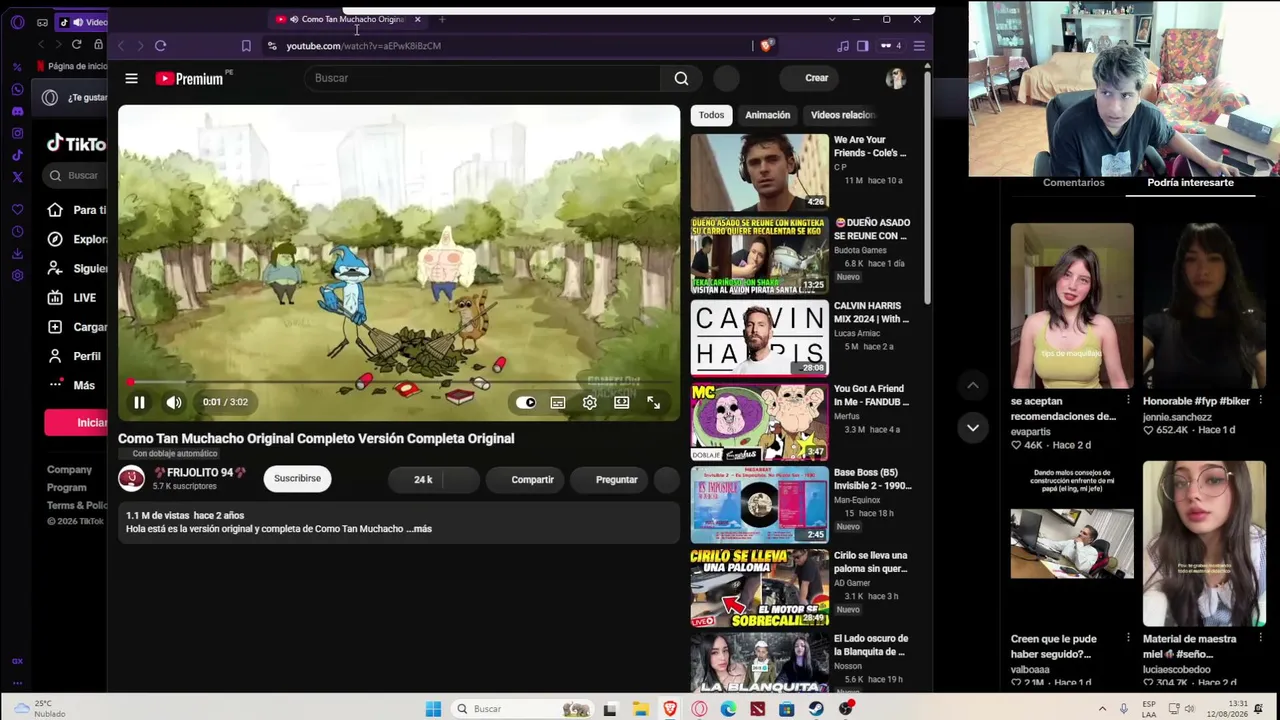
Task: Open File Explorer from taskbar
Action: pos(640,709)
